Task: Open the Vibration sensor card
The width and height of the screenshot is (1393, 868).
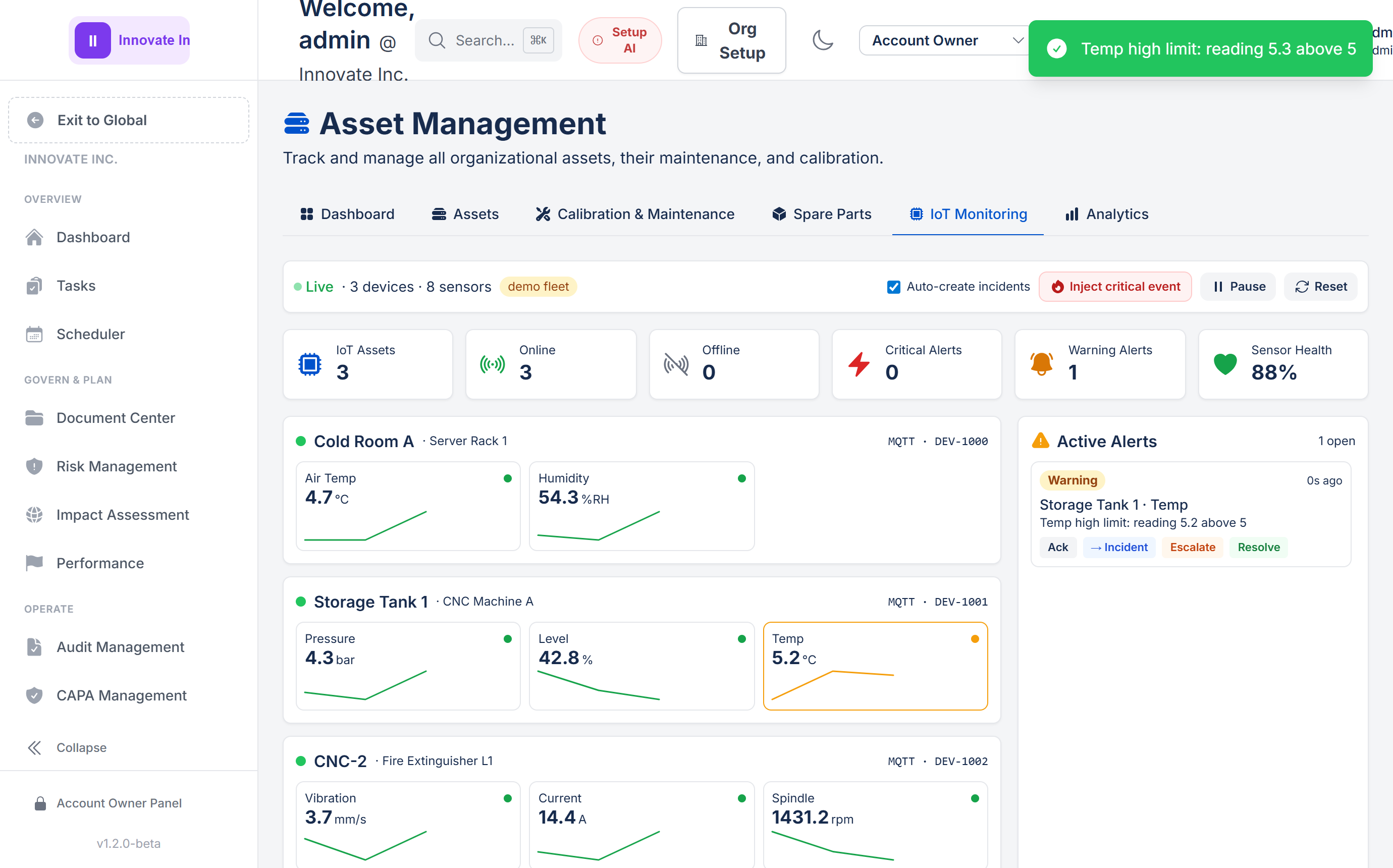Action: point(408,825)
